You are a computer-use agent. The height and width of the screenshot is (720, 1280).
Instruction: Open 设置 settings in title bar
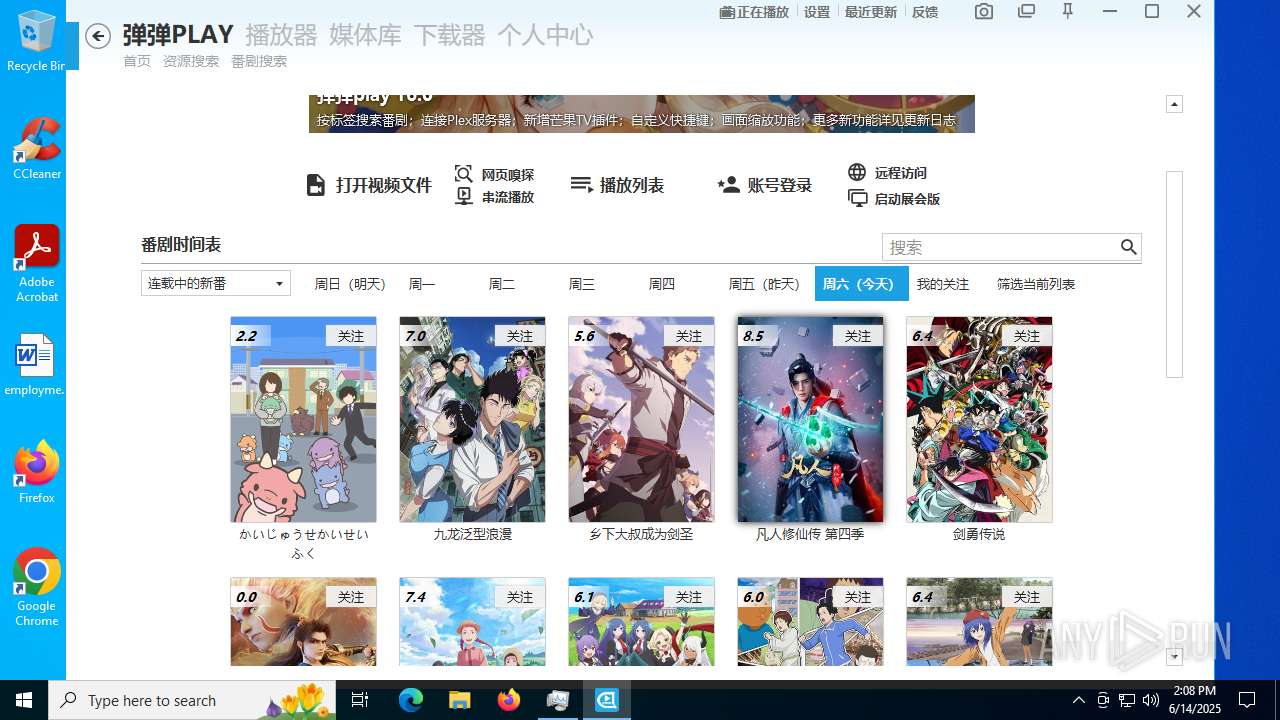(817, 12)
